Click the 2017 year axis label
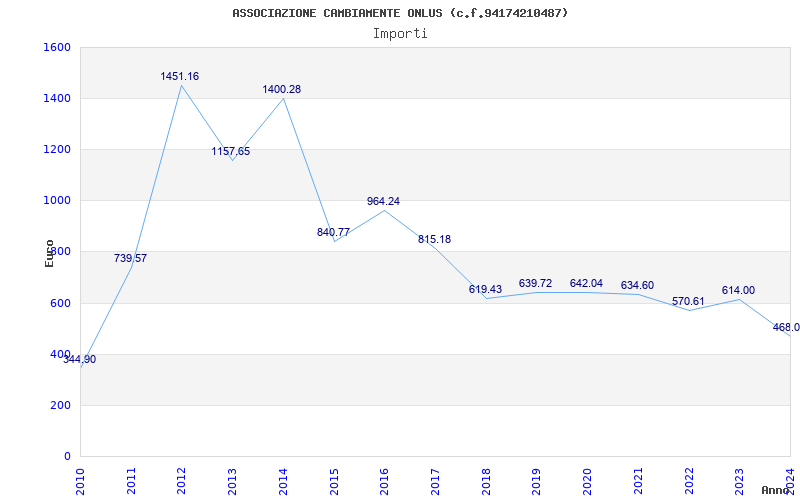Screen dimensions: 800x500 click(435, 482)
